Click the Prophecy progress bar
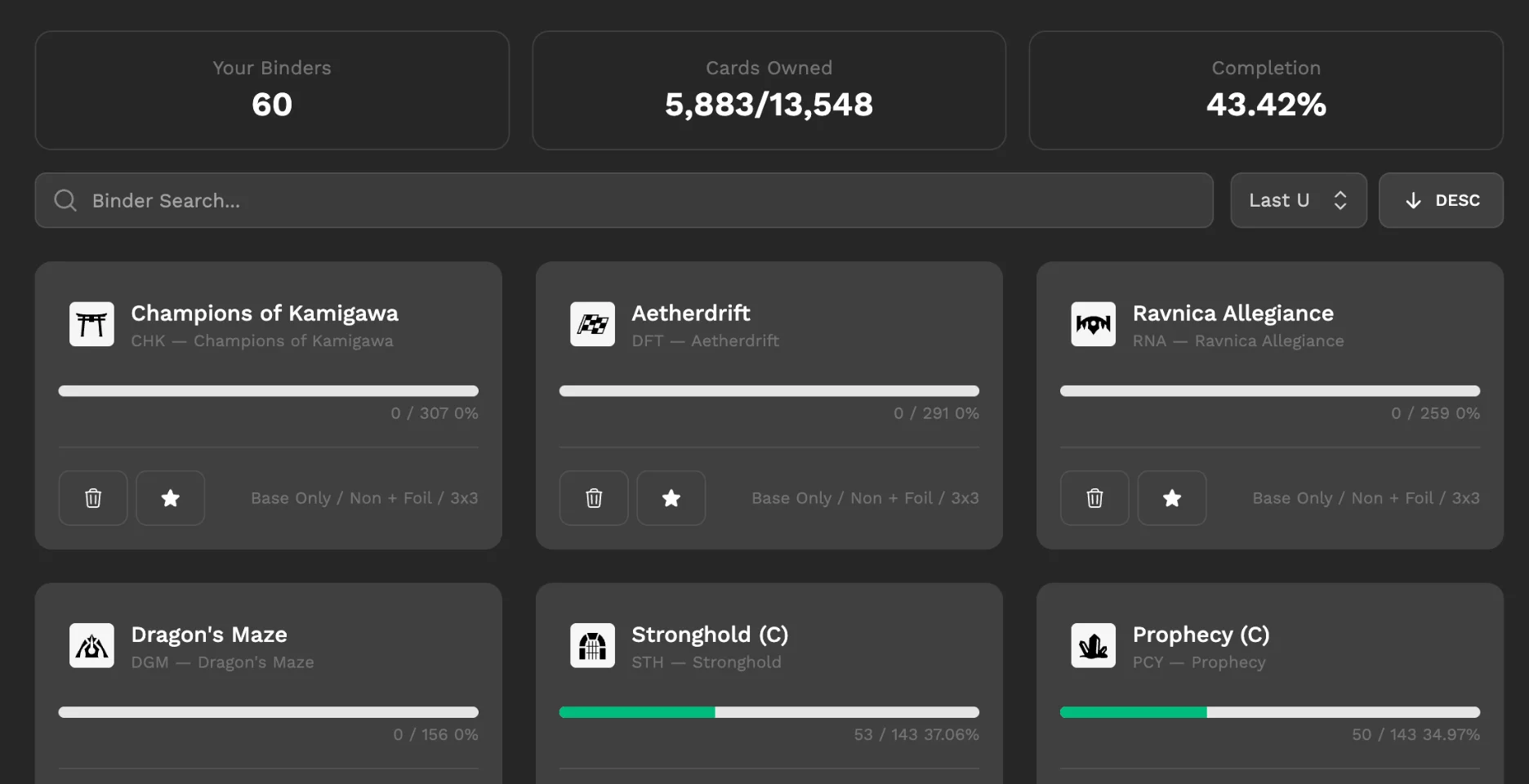The image size is (1529, 784). pyautogui.click(x=1270, y=712)
